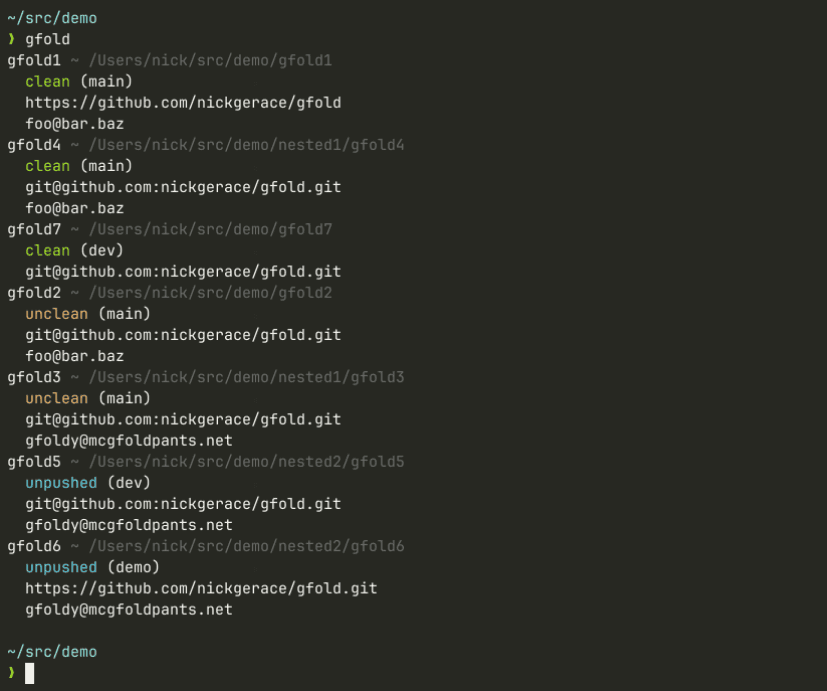
Task: Click the unpushed status label under gfold6
Action: (x=61, y=567)
